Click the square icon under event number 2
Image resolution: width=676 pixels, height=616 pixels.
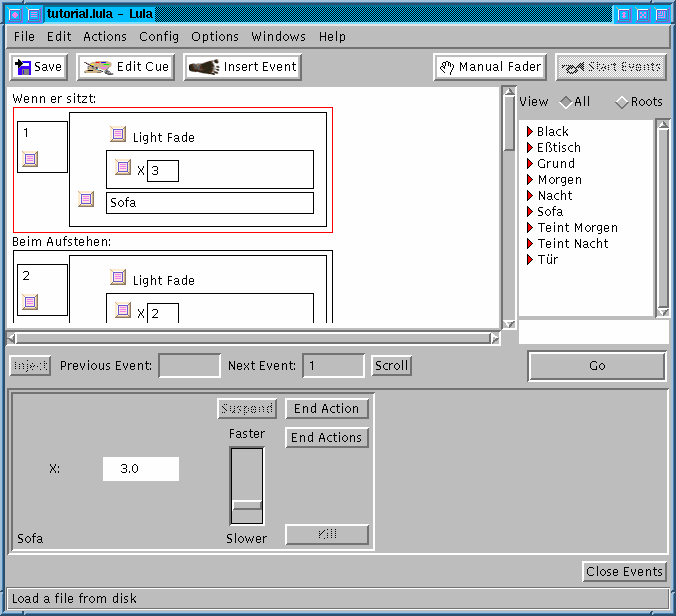point(30,302)
